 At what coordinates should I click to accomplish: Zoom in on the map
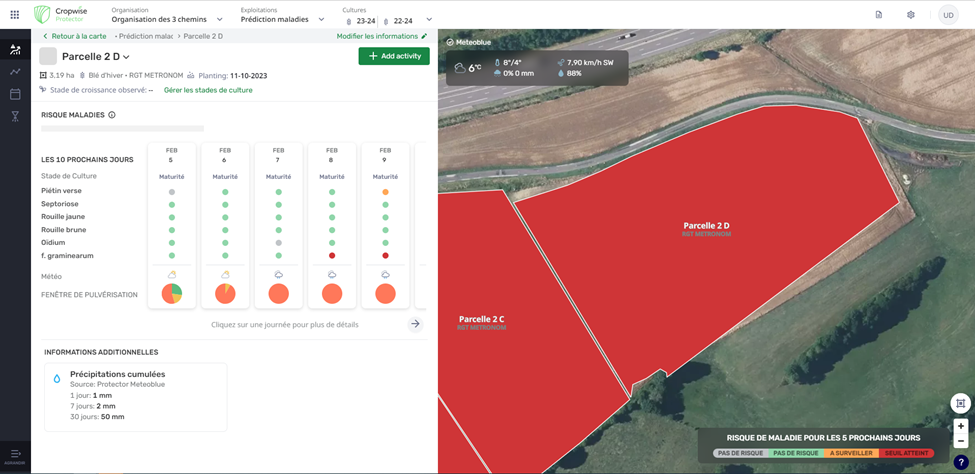click(x=960, y=426)
